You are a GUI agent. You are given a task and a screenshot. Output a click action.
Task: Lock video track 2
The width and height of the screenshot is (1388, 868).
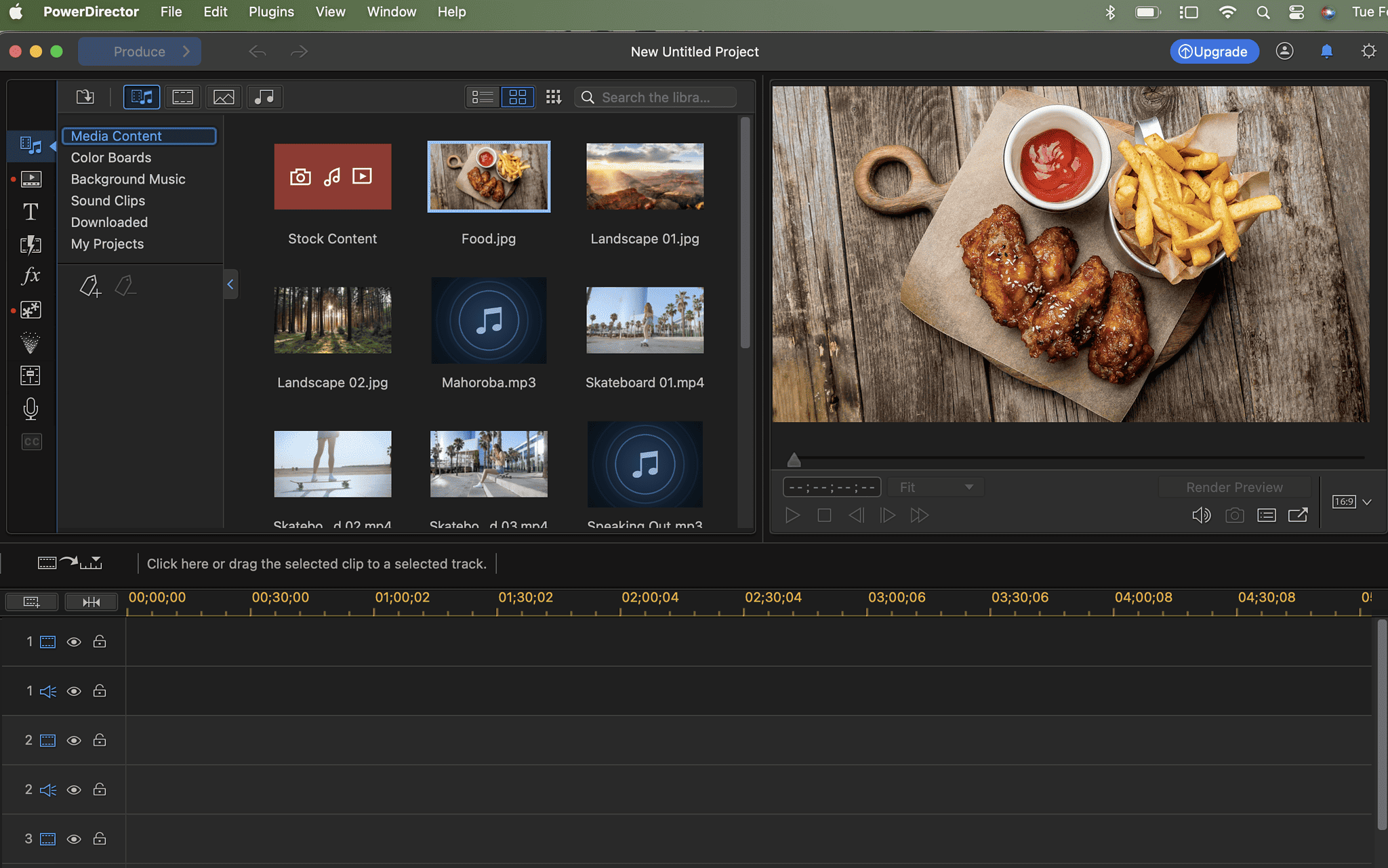pos(100,740)
